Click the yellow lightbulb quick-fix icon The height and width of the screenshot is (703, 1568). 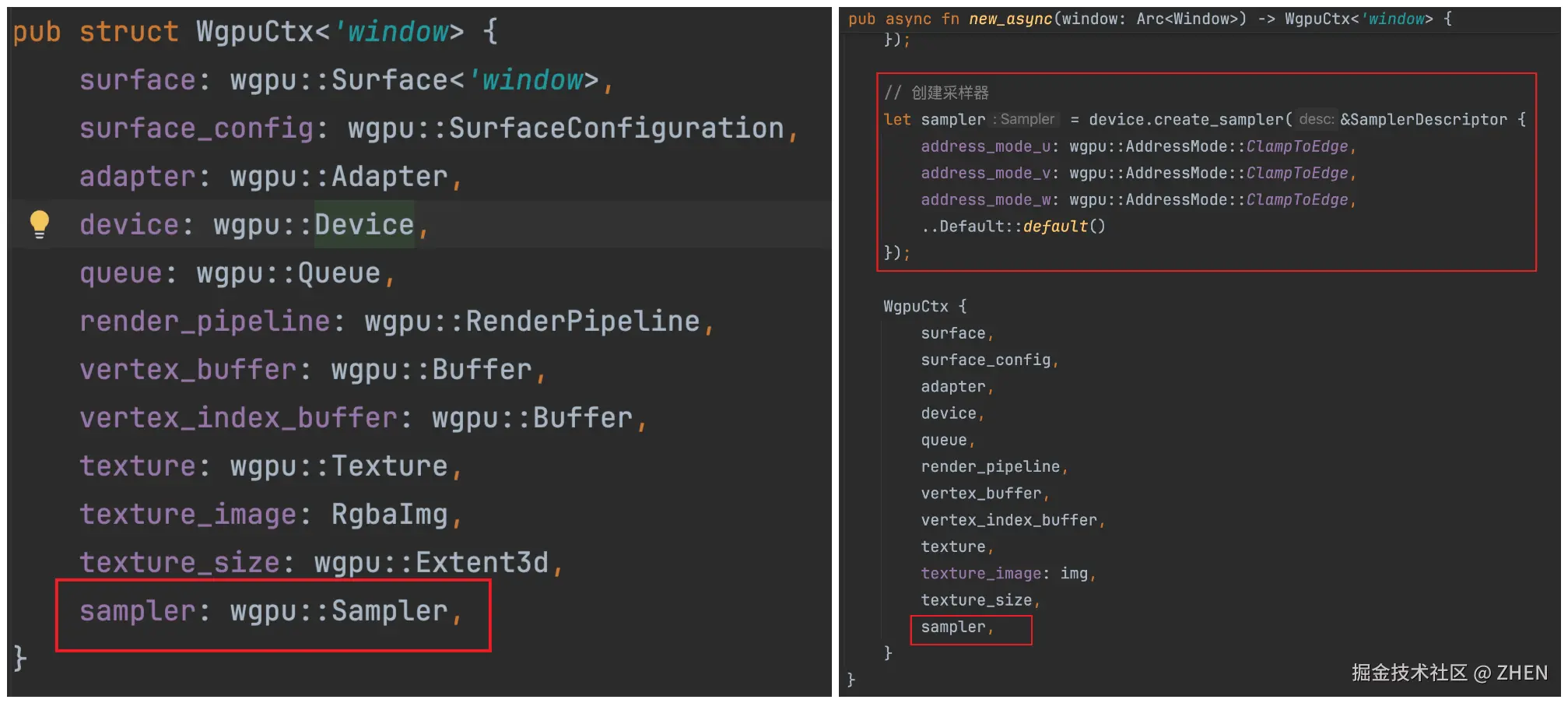[40, 224]
